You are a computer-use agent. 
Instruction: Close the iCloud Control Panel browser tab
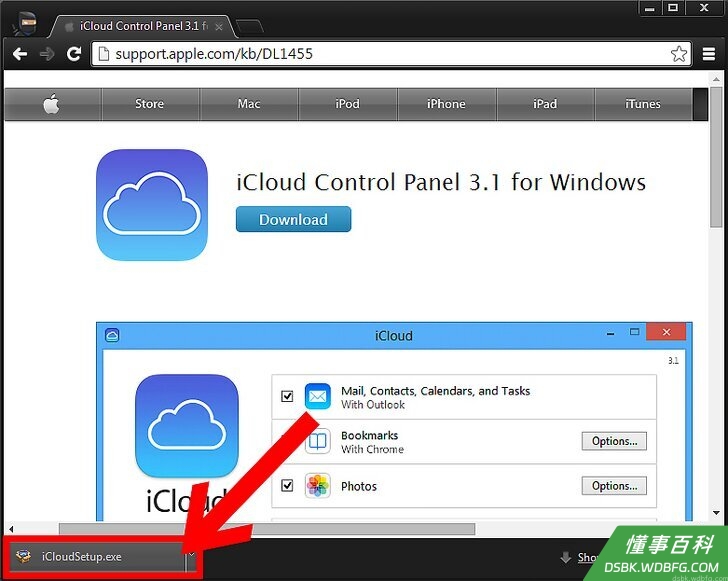(x=219, y=27)
